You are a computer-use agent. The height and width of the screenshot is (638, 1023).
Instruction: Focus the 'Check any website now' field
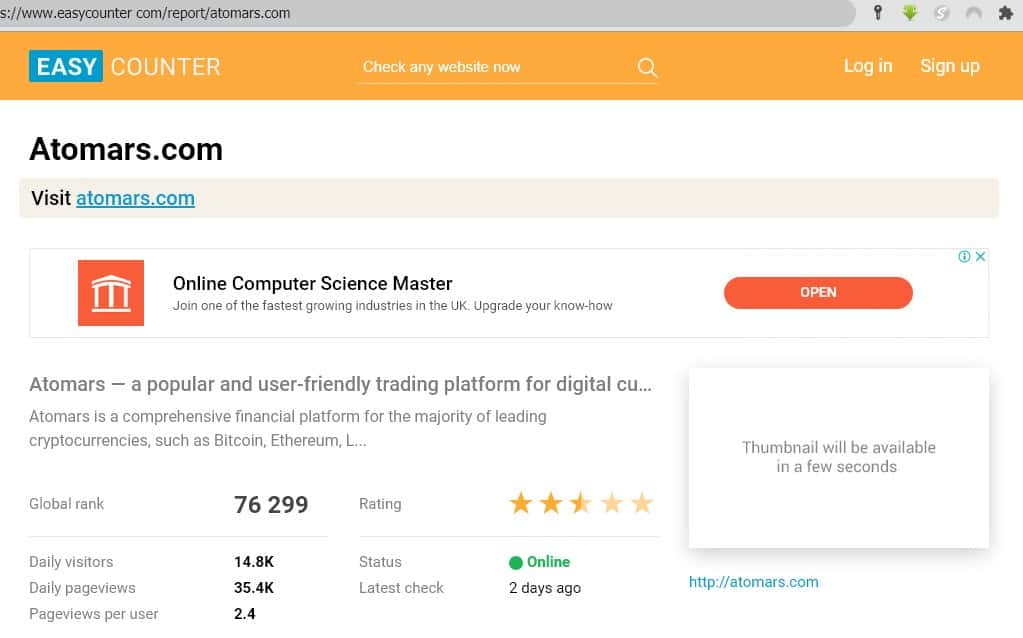coord(490,67)
